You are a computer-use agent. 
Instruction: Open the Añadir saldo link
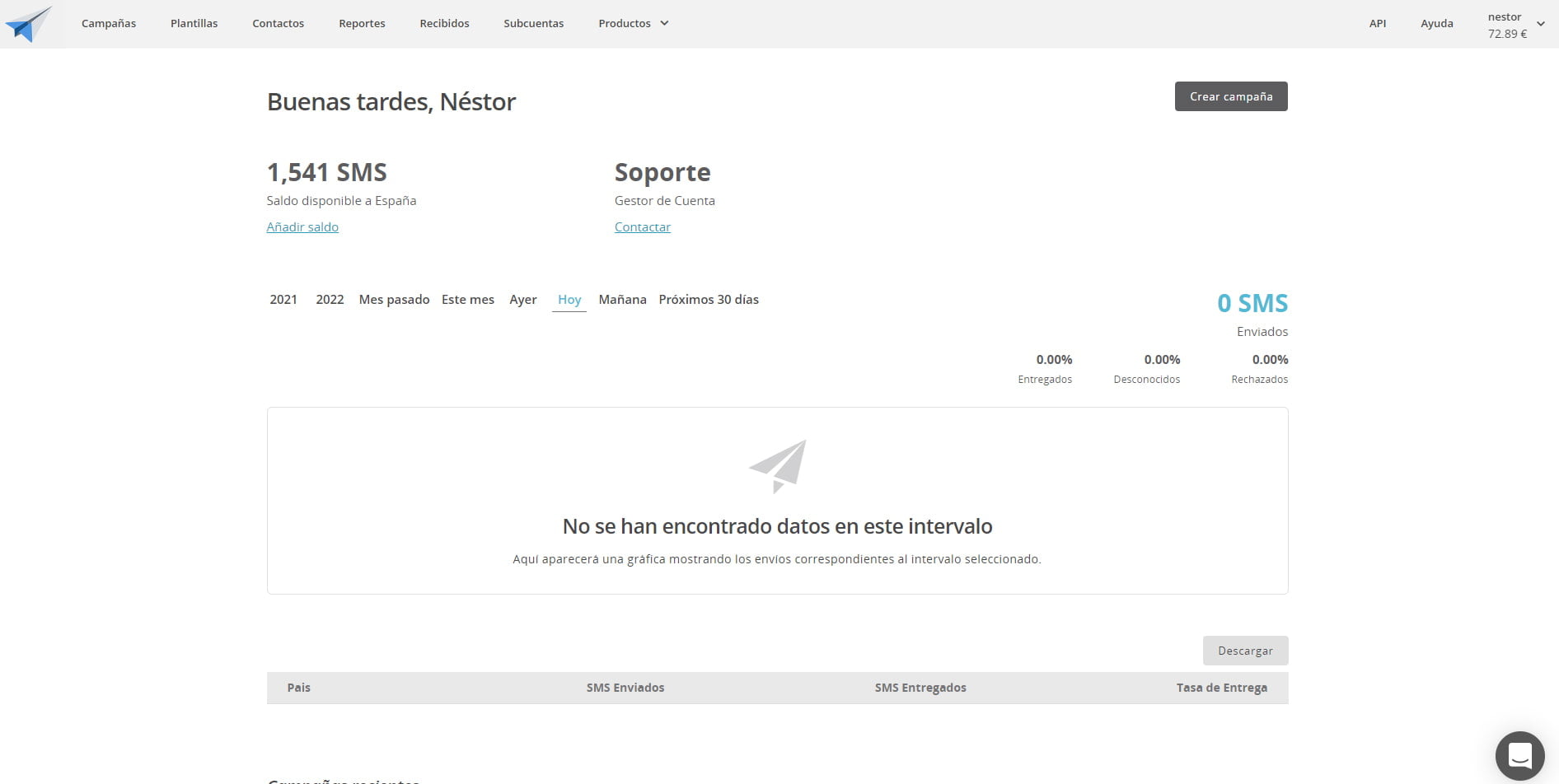[x=302, y=226]
